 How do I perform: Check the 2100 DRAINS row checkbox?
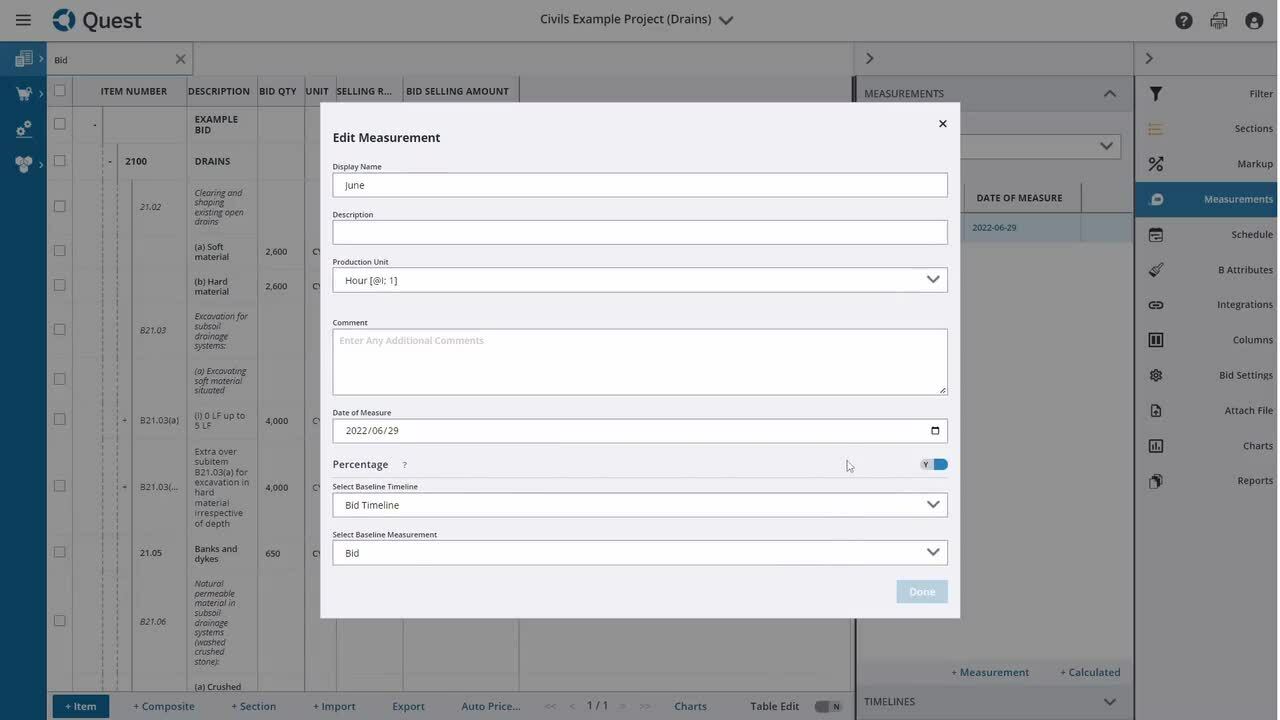[59, 161]
